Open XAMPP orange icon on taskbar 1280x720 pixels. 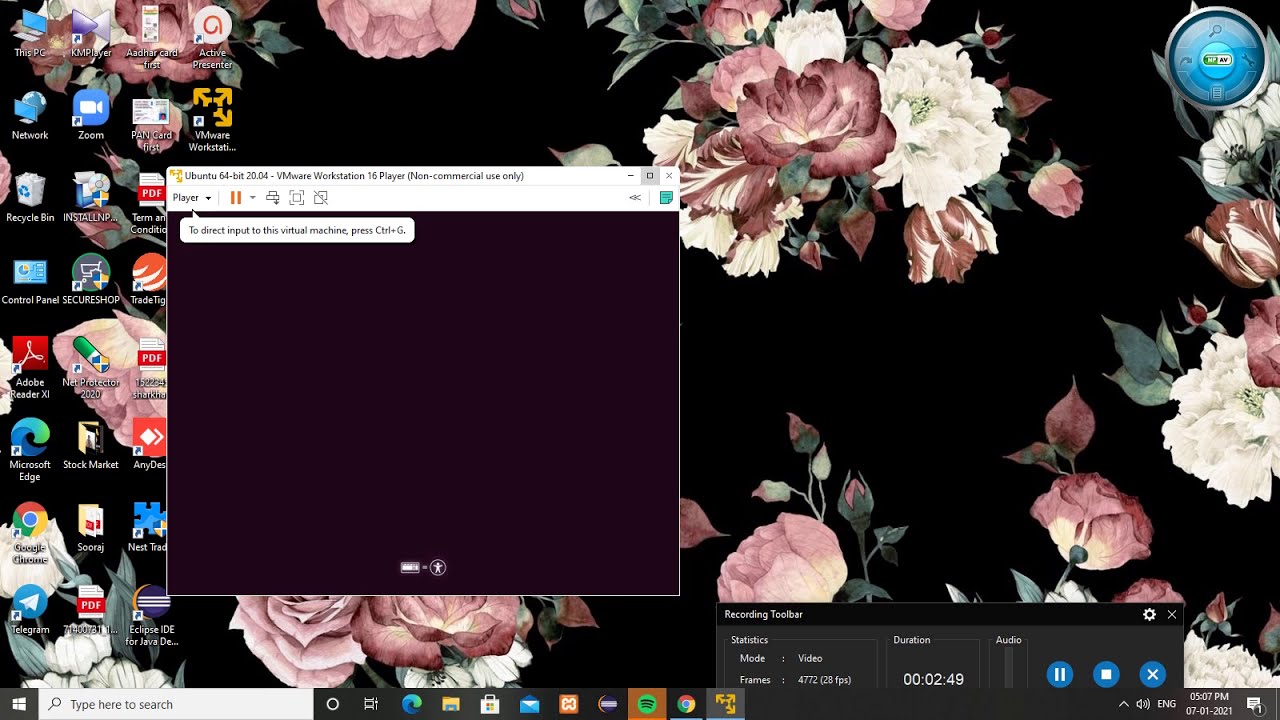[568, 704]
